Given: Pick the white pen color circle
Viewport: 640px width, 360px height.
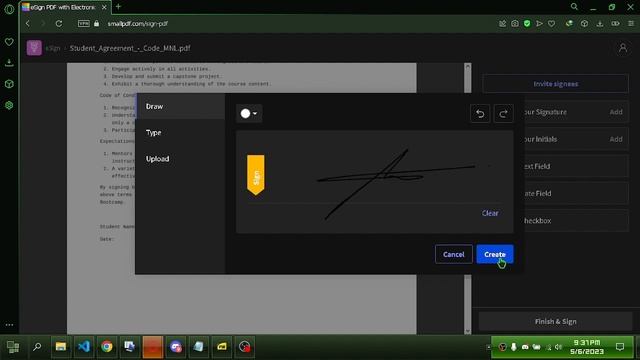Looking at the screenshot, I should 245,113.
